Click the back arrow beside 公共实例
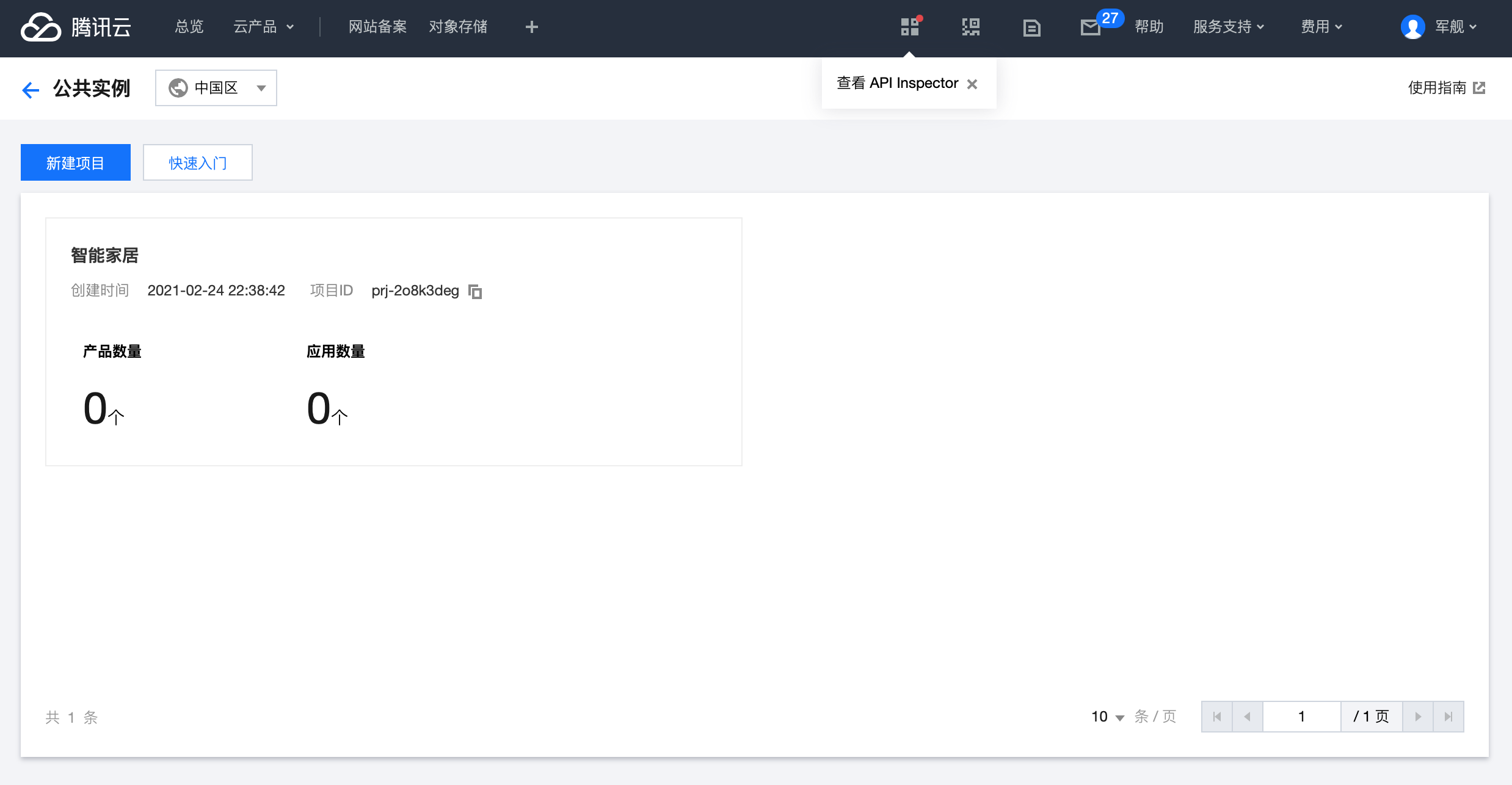The height and width of the screenshot is (785, 1512). [x=31, y=90]
